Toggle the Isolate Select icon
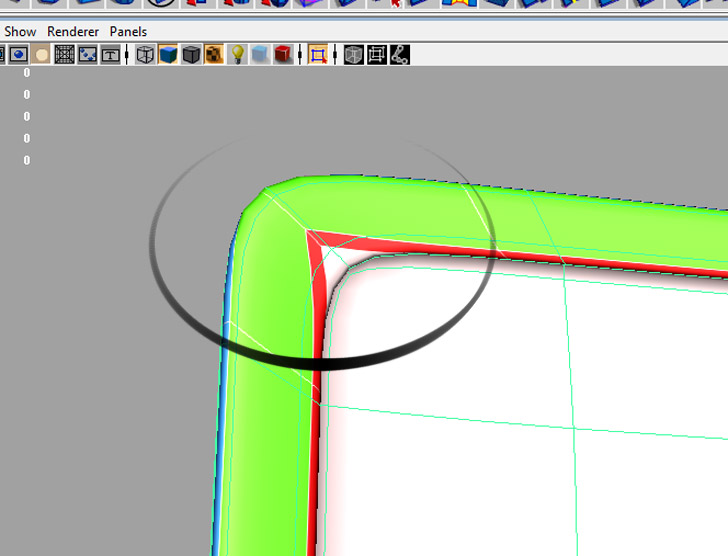The width and height of the screenshot is (728, 556). coord(318,55)
